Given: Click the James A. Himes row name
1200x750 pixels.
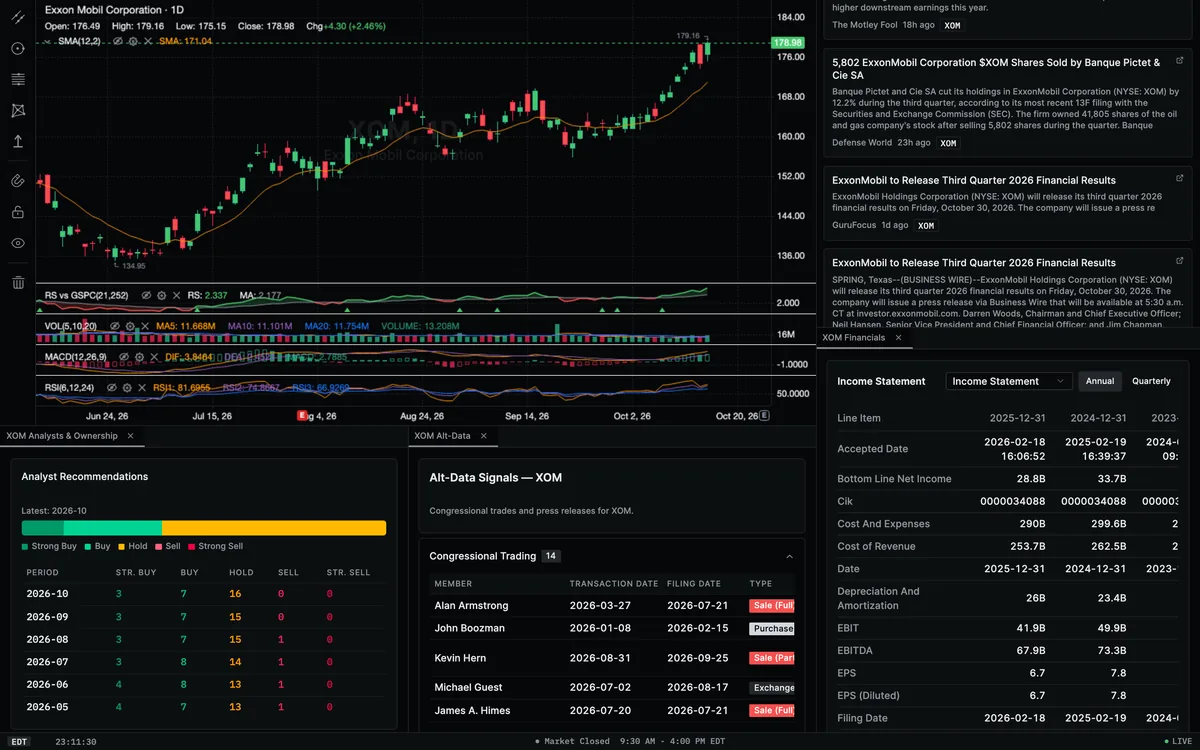Looking at the screenshot, I should point(472,710).
